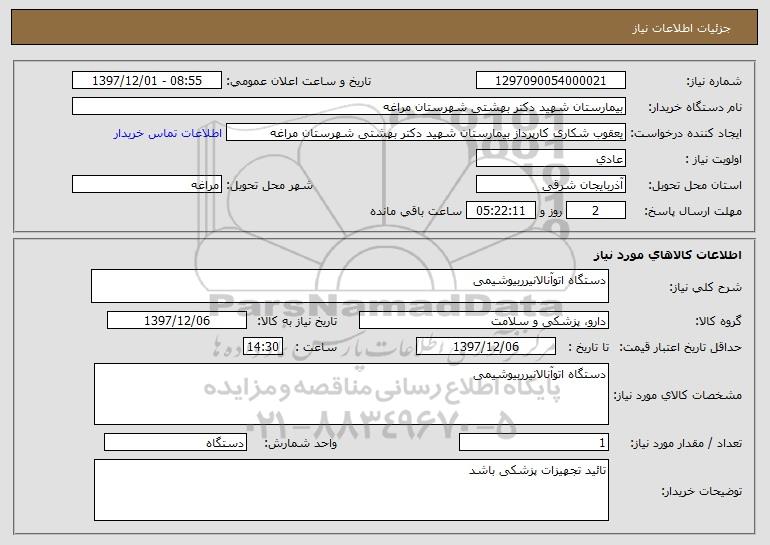Click the 'شرح کلی نیاز:' label
The image size is (770, 545).
pyautogui.click(x=706, y=288)
